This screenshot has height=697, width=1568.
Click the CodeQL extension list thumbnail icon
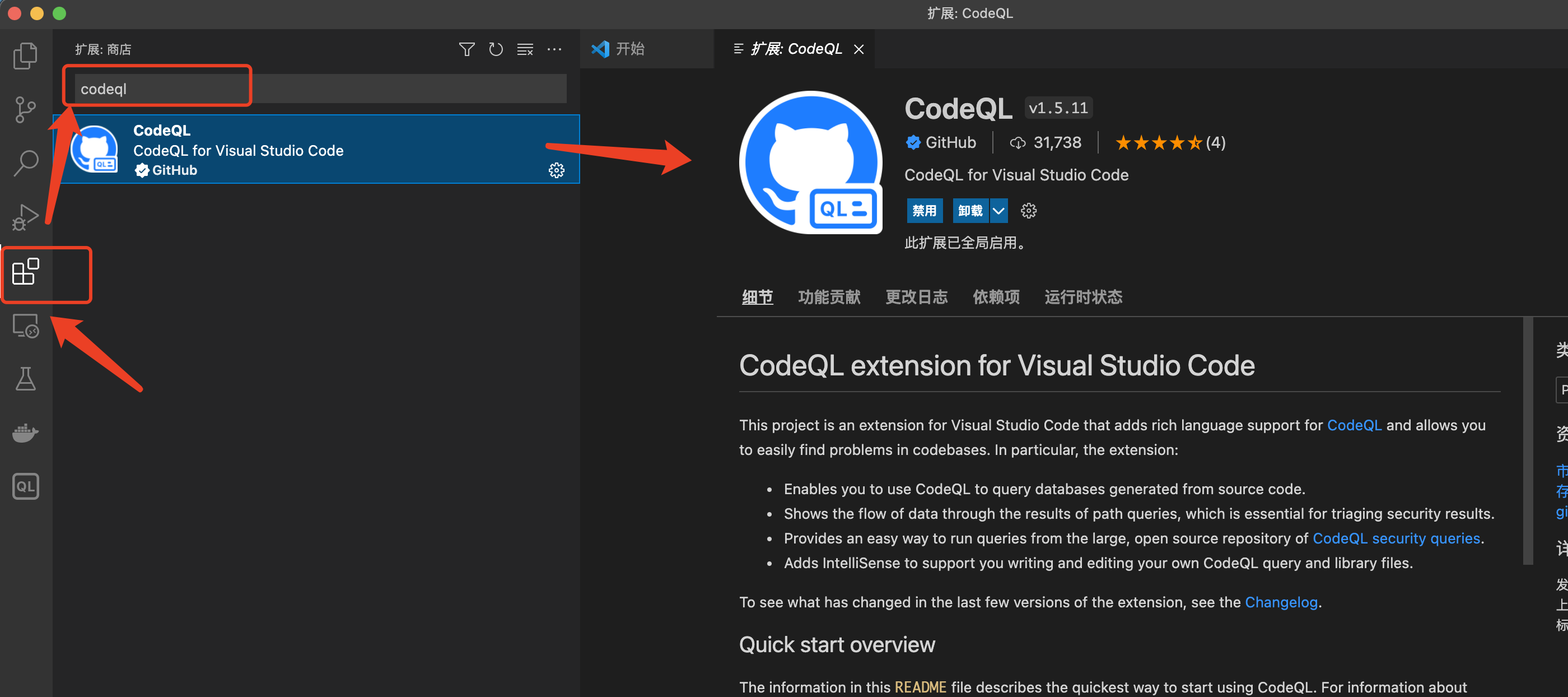click(x=94, y=149)
